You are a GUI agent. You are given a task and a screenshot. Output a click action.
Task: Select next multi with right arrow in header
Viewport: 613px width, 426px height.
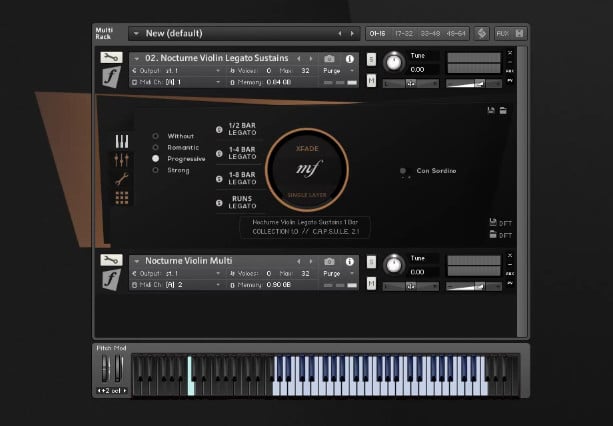(x=352, y=34)
